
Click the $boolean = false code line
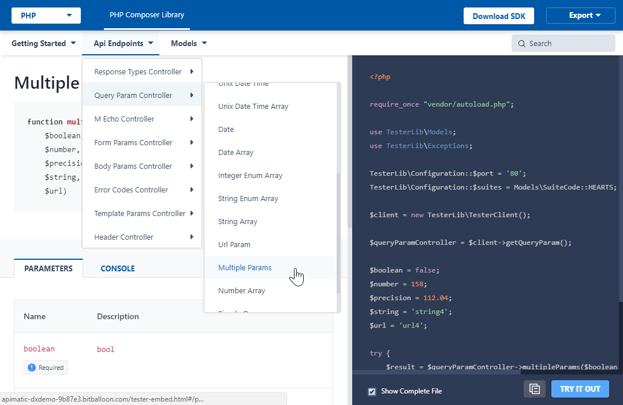(x=404, y=270)
